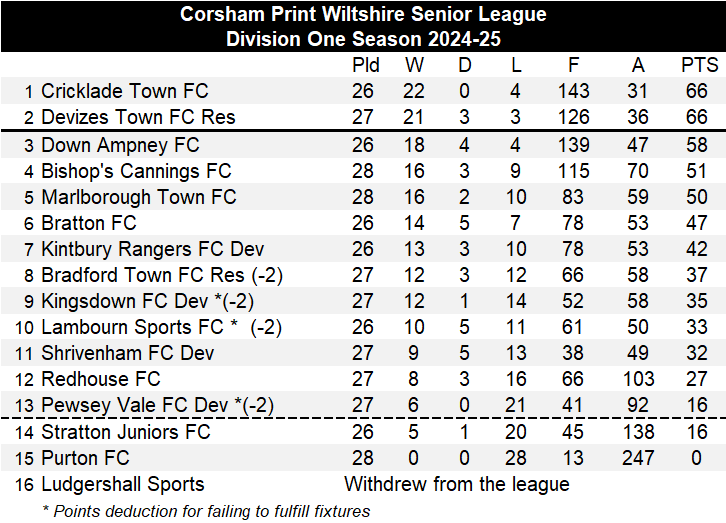The width and height of the screenshot is (726, 523).
Task: Click the F goals-for column header
Action: pos(573,66)
